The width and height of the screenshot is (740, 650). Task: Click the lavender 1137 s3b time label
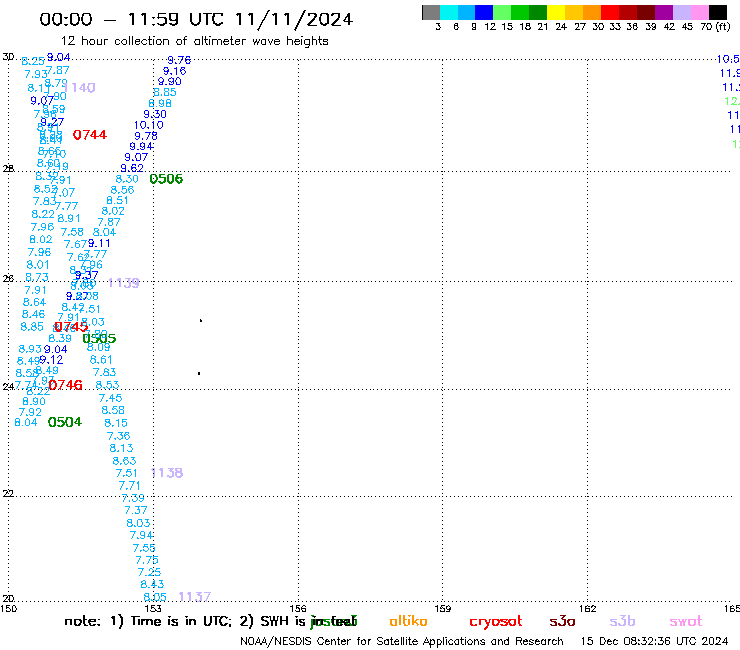(x=194, y=597)
